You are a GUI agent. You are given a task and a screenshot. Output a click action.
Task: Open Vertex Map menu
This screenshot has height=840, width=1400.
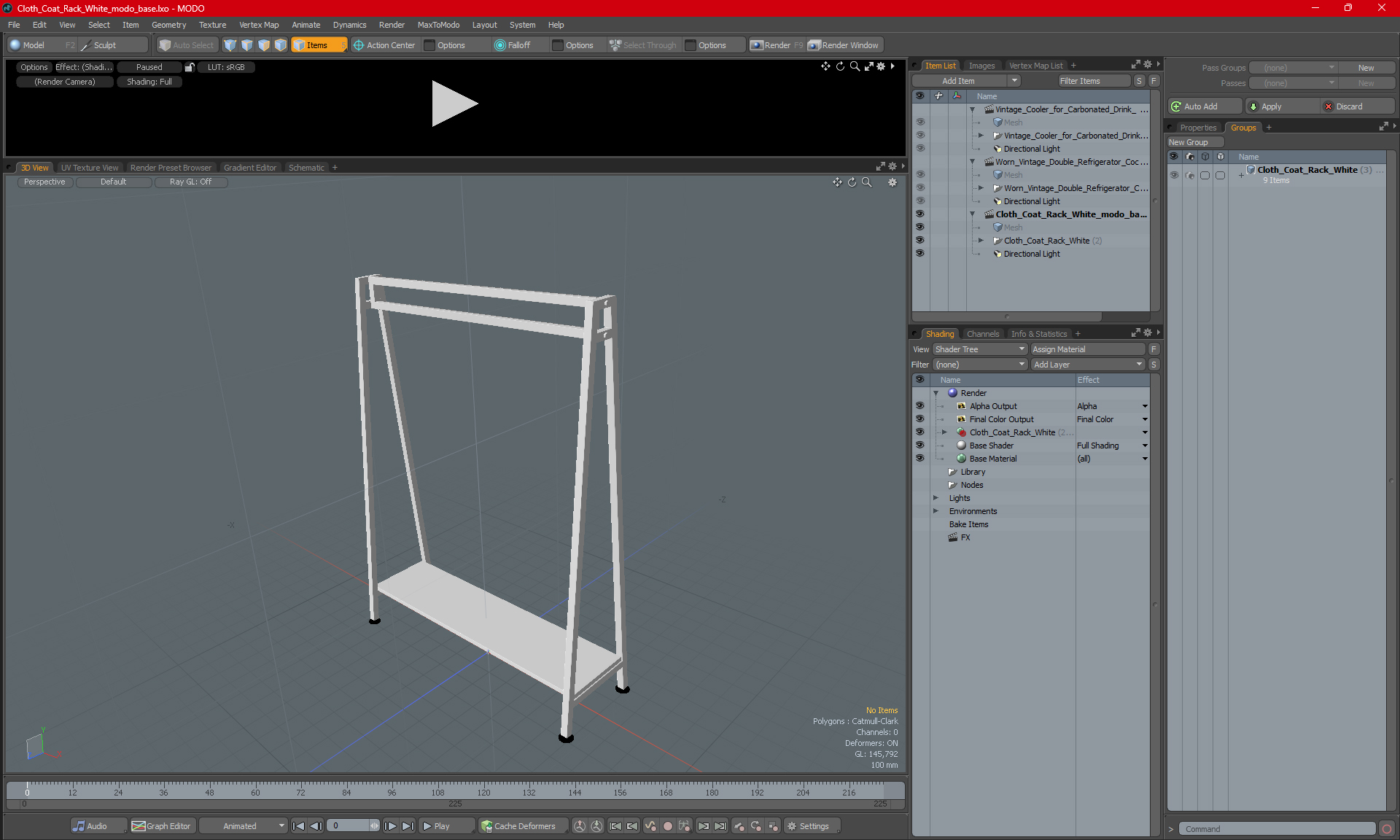[259, 25]
